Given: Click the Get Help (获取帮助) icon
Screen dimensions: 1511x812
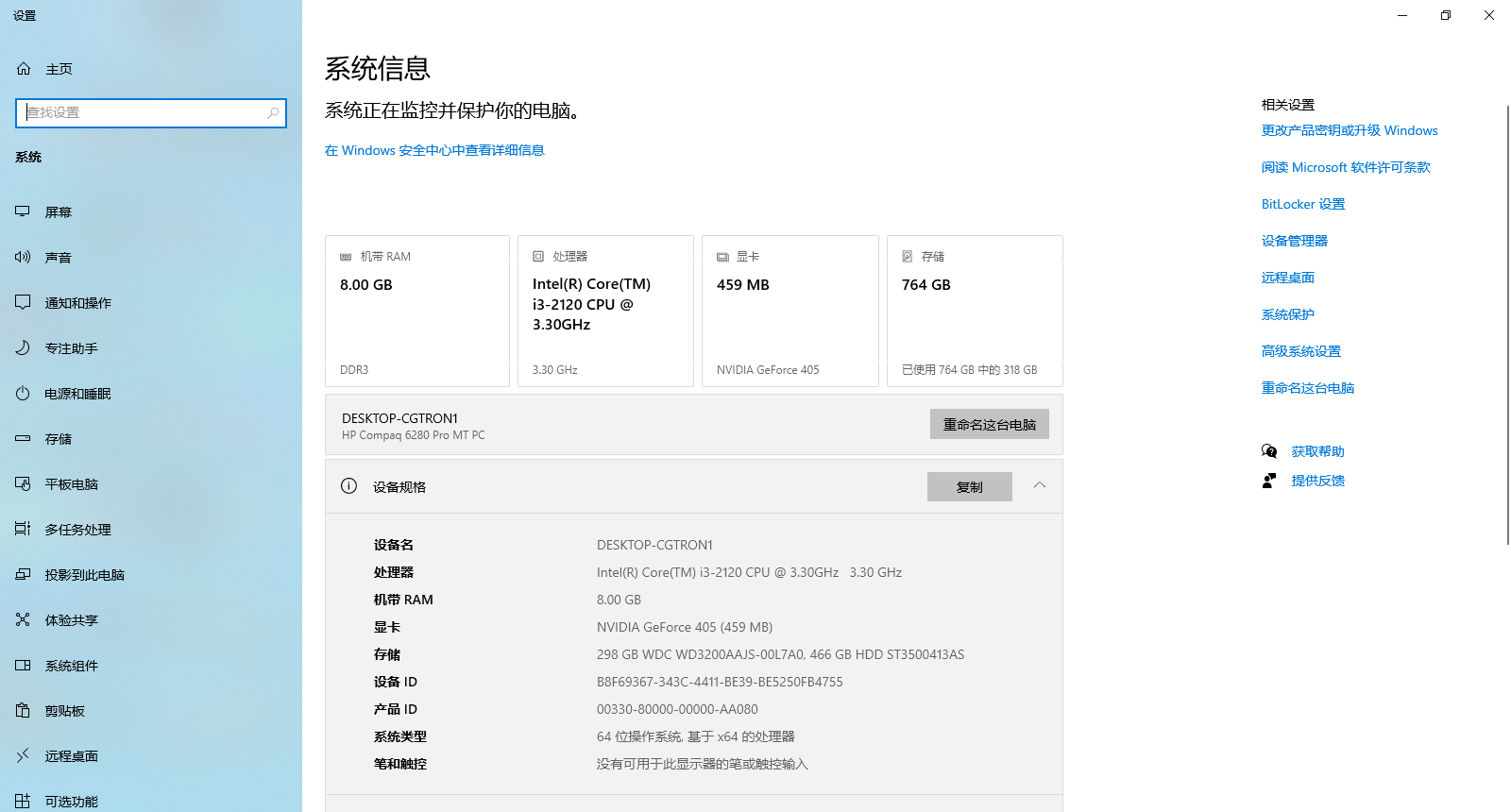Looking at the screenshot, I should coord(1269,451).
